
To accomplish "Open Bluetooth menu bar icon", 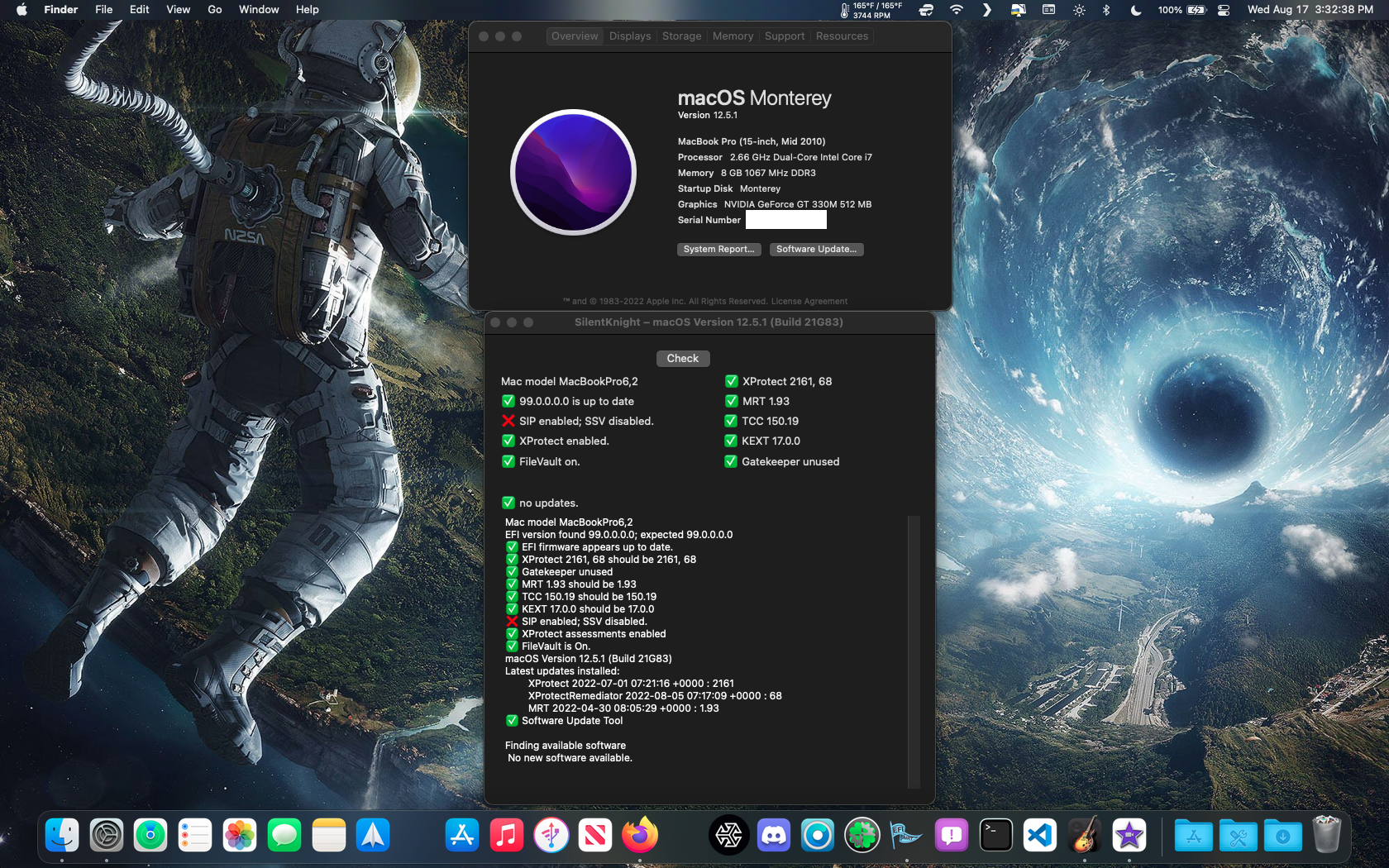I will pyautogui.click(x=1106, y=10).
